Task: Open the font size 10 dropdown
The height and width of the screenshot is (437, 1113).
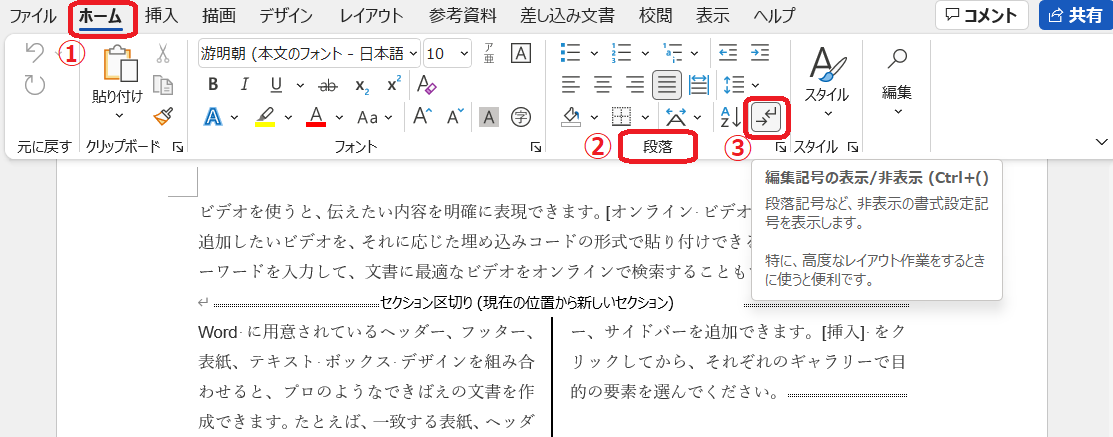Action: point(448,53)
